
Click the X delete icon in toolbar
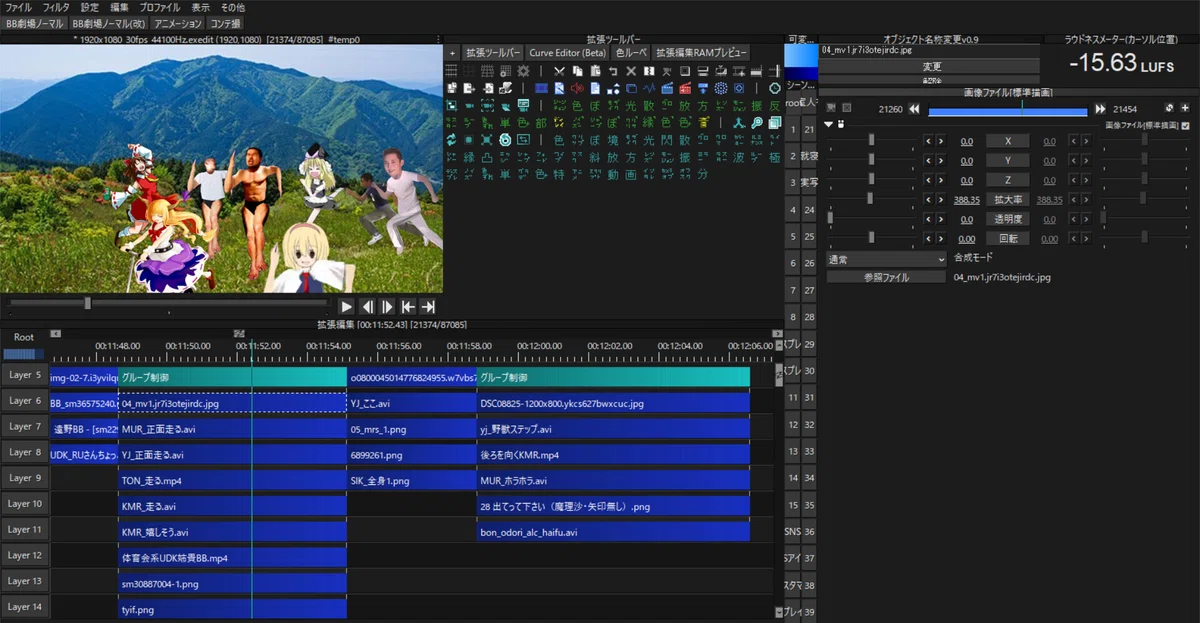click(x=631, y=72)
